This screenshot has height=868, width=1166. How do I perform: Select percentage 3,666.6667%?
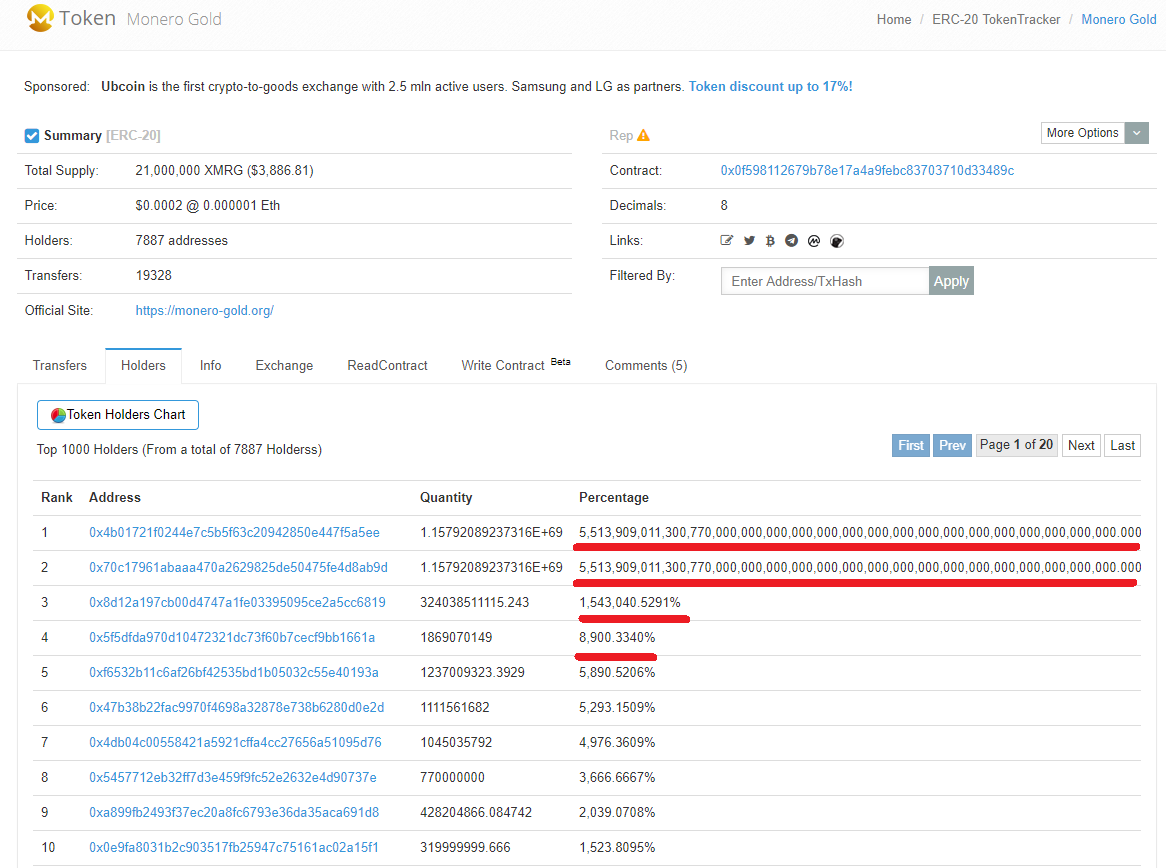(x=617, y=777)
